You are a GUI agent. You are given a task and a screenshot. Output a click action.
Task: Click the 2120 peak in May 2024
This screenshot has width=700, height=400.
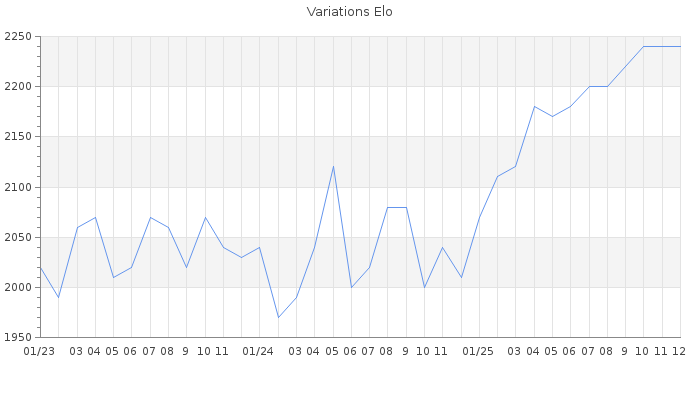pos(333,167)
